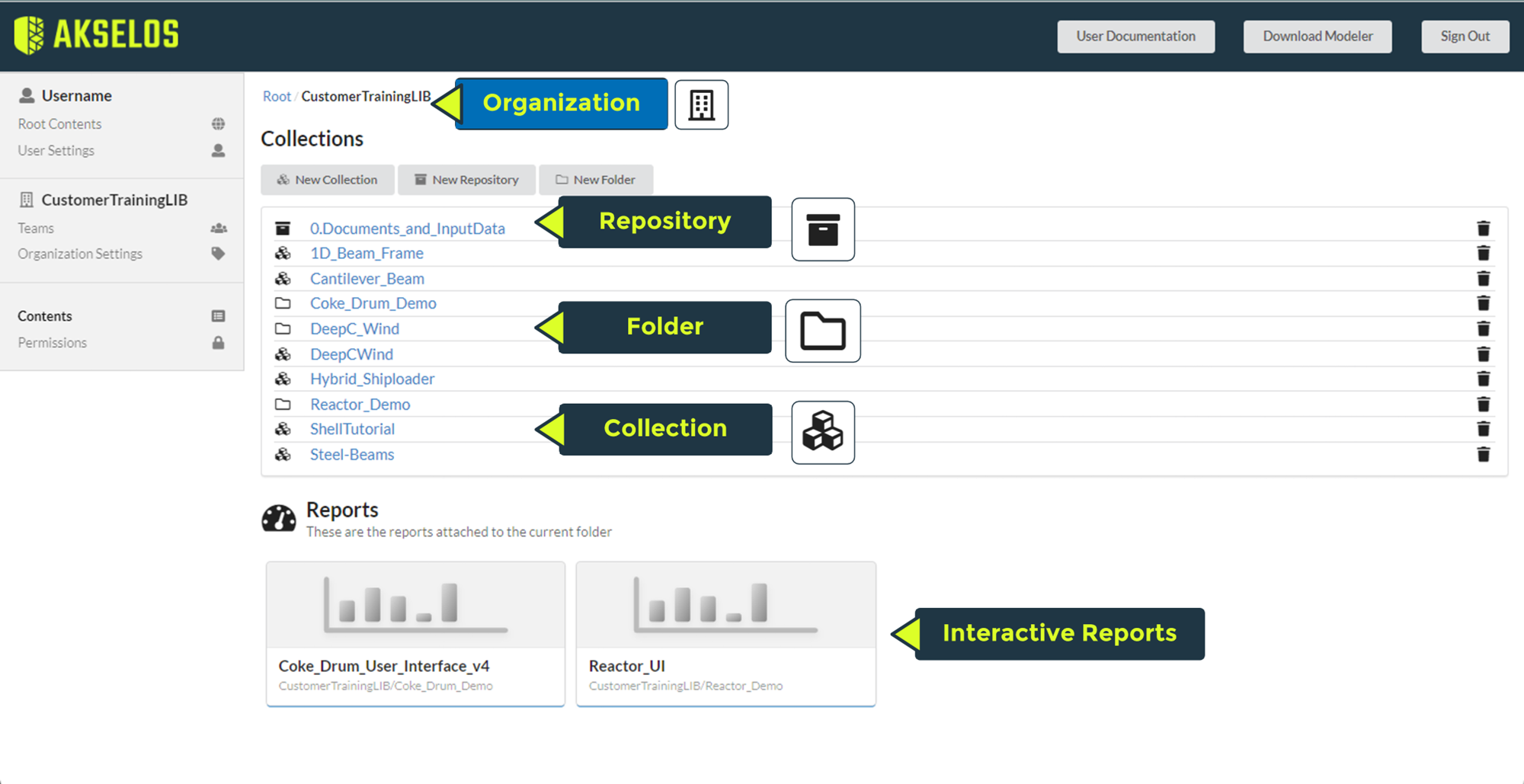Screen dimensions: 1524x784
Task: Go to Teams in the sidebar
Action: coord(36,228)
